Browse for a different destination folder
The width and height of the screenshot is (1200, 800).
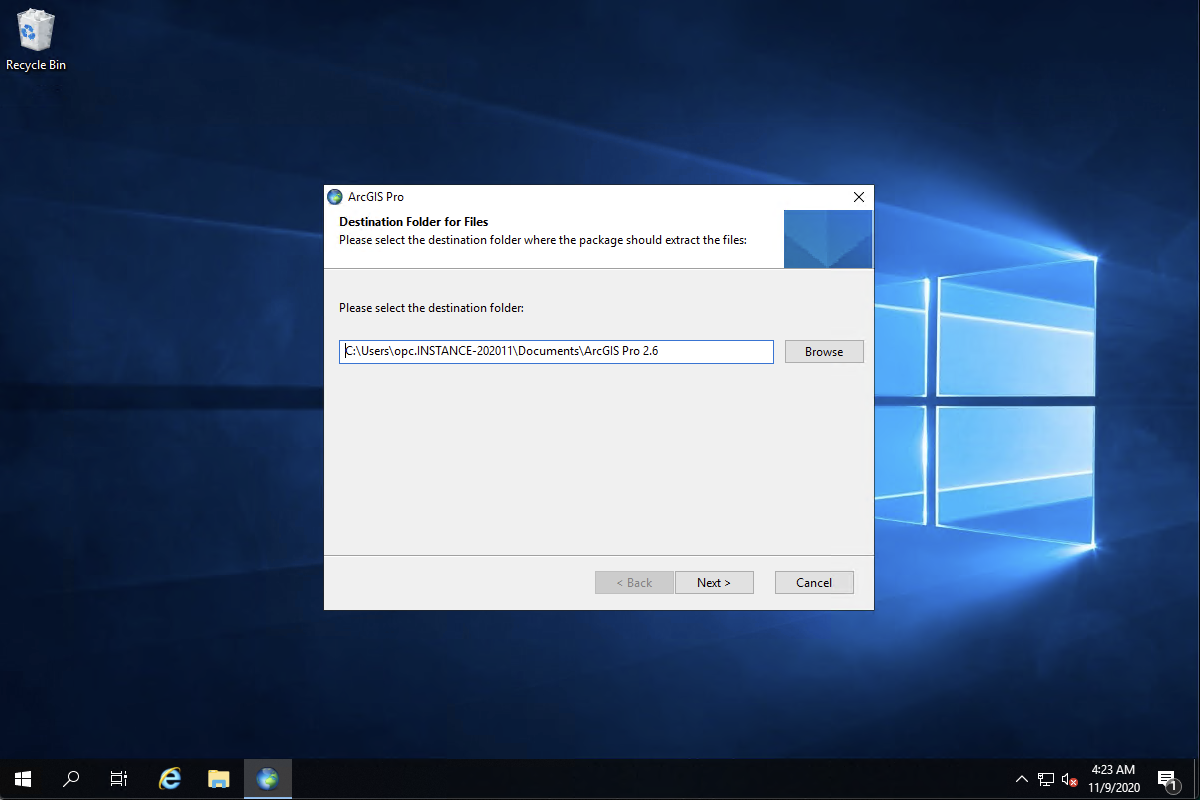[823, 351]
